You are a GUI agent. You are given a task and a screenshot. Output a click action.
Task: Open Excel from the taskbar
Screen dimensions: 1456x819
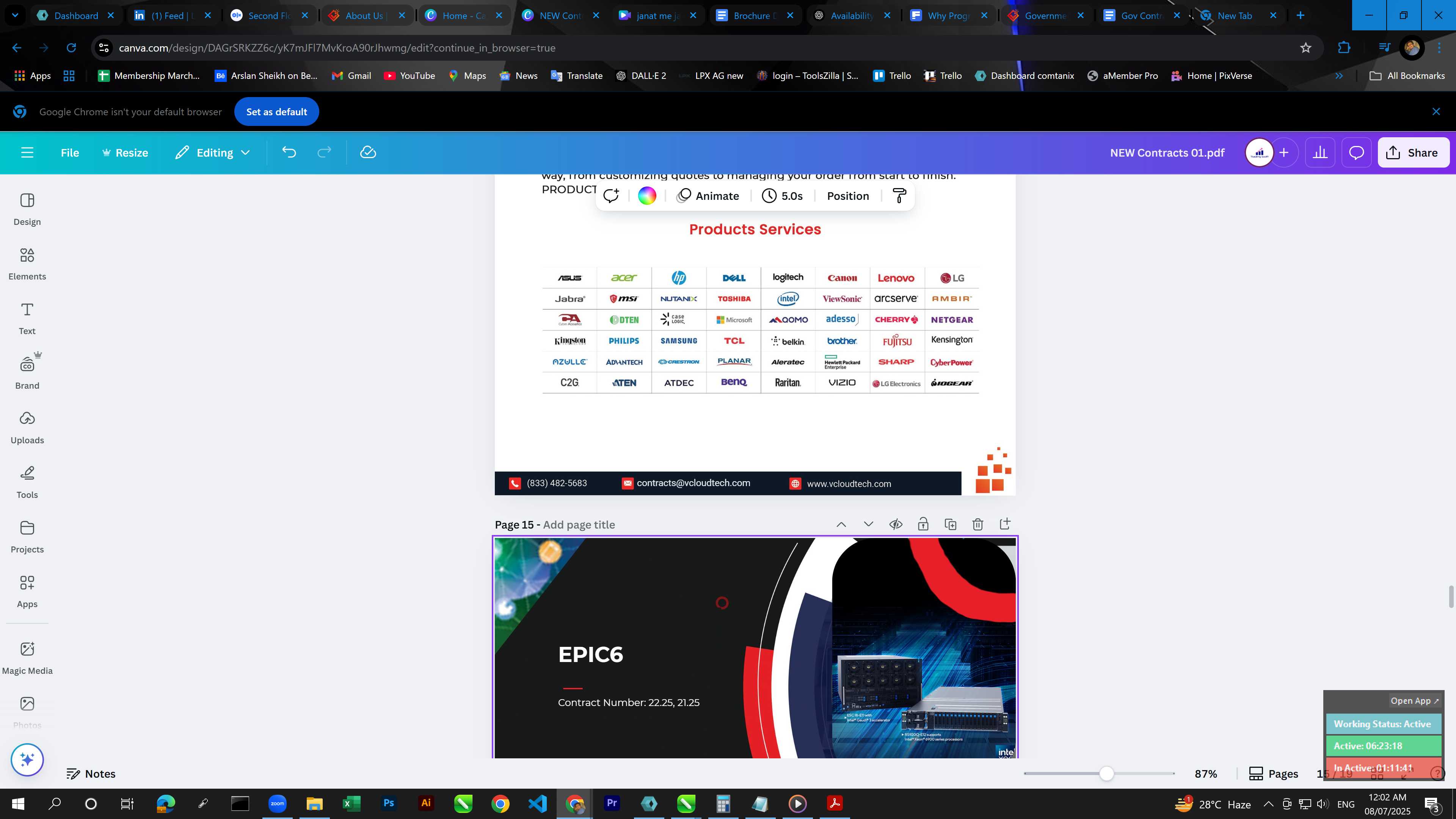(351, 804)
